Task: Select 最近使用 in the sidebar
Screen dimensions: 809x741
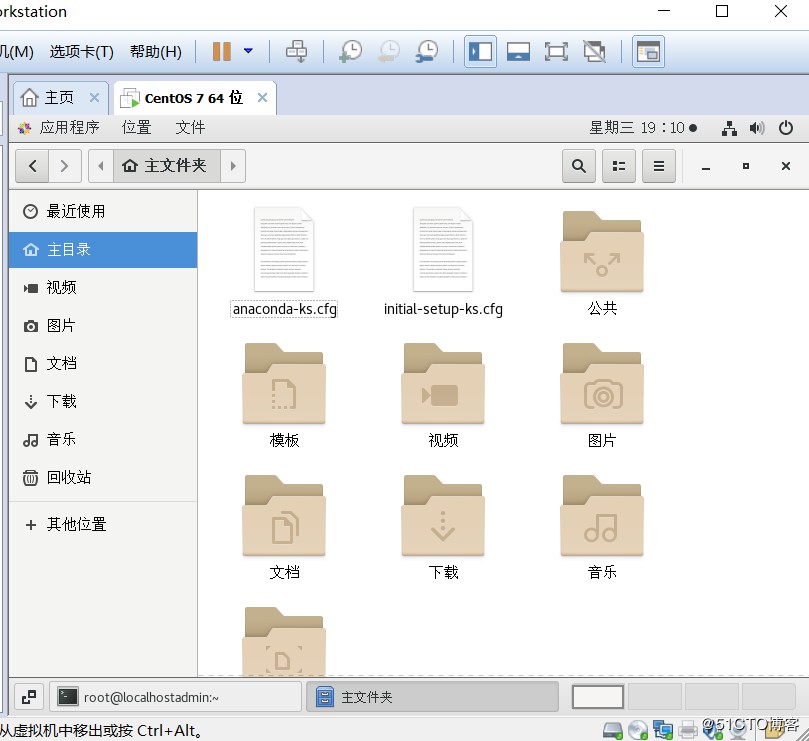Action: click(103, 211)
